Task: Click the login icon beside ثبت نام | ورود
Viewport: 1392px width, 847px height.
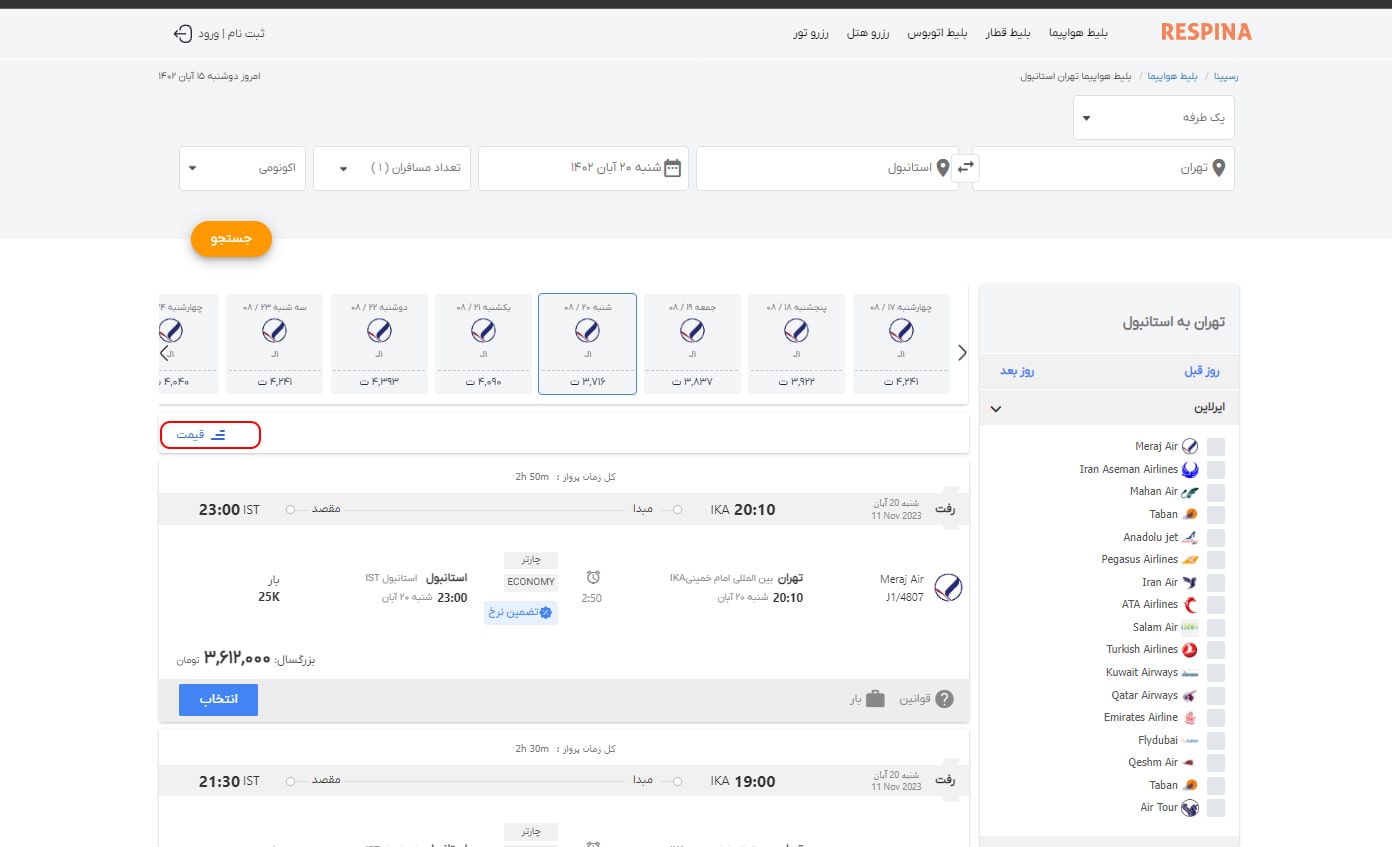Action: [182, 33]
